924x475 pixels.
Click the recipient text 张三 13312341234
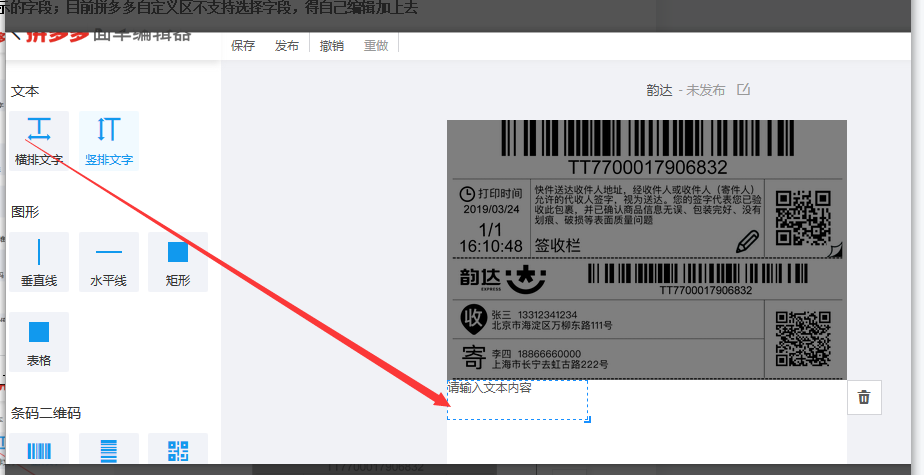(x=534, y=315)
